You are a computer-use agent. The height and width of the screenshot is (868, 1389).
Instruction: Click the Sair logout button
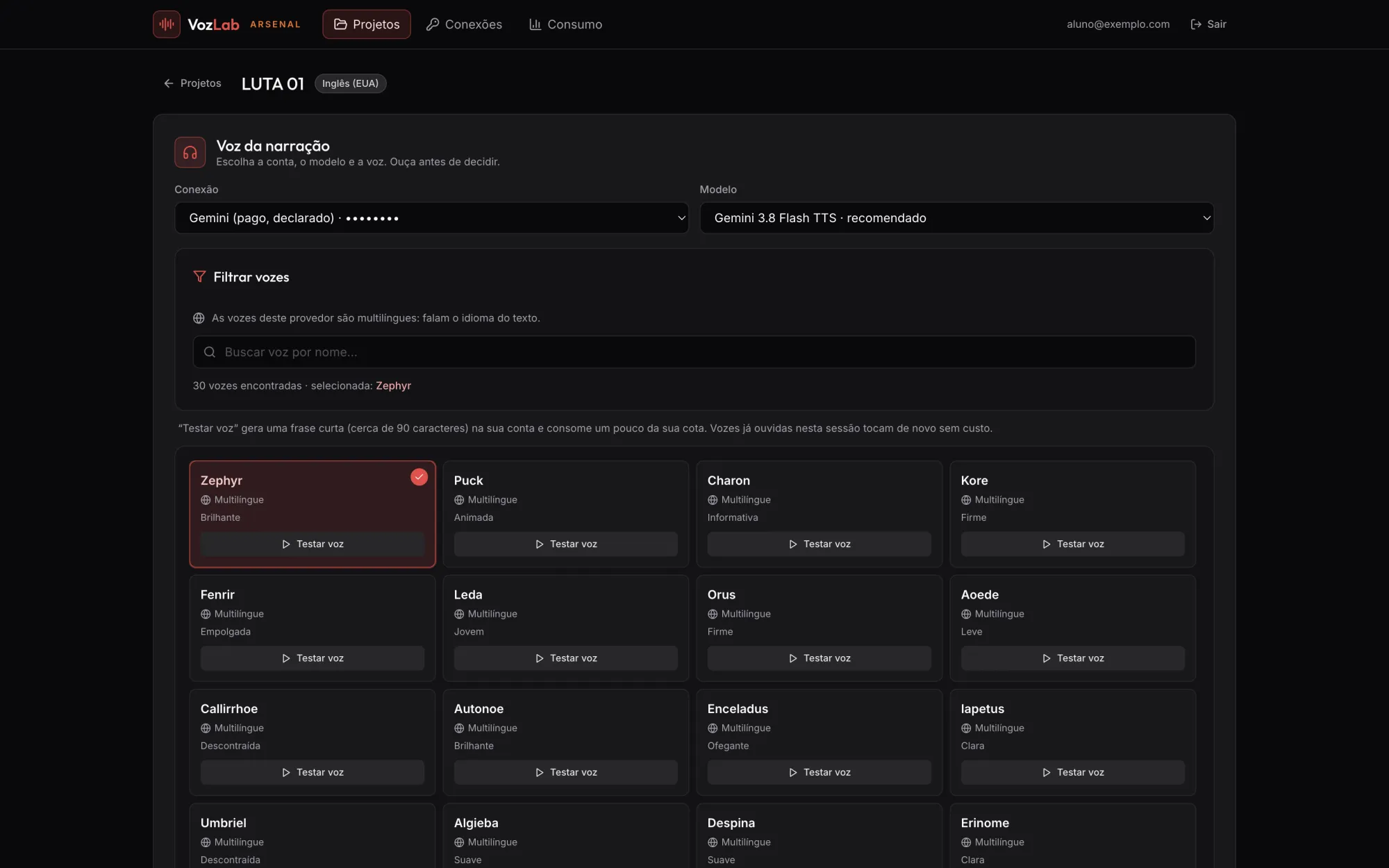pos(1208,24)
